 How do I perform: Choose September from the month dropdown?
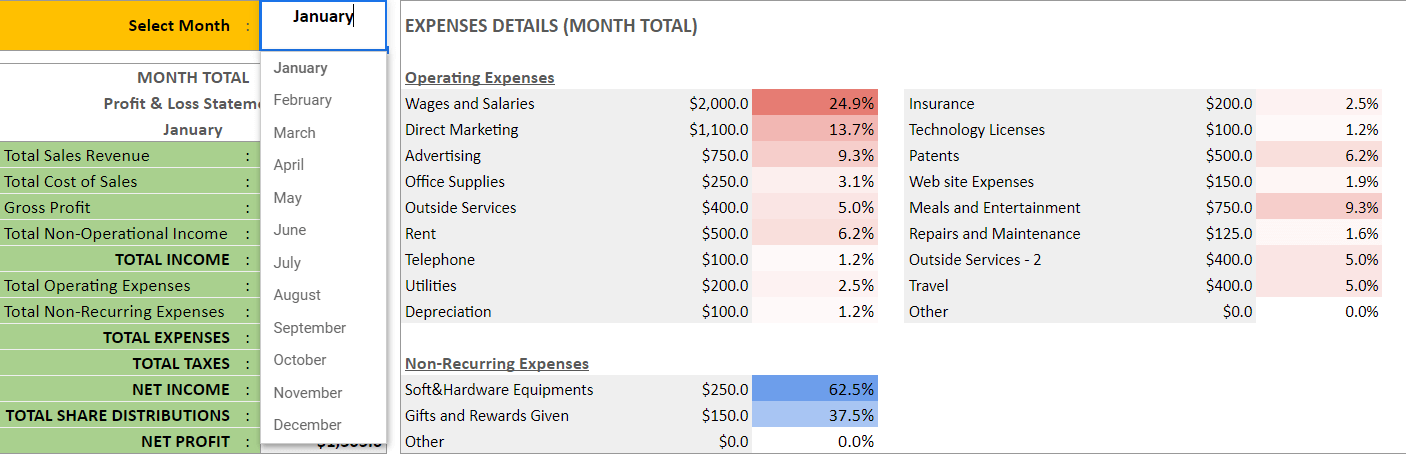(x=310, y=328)
